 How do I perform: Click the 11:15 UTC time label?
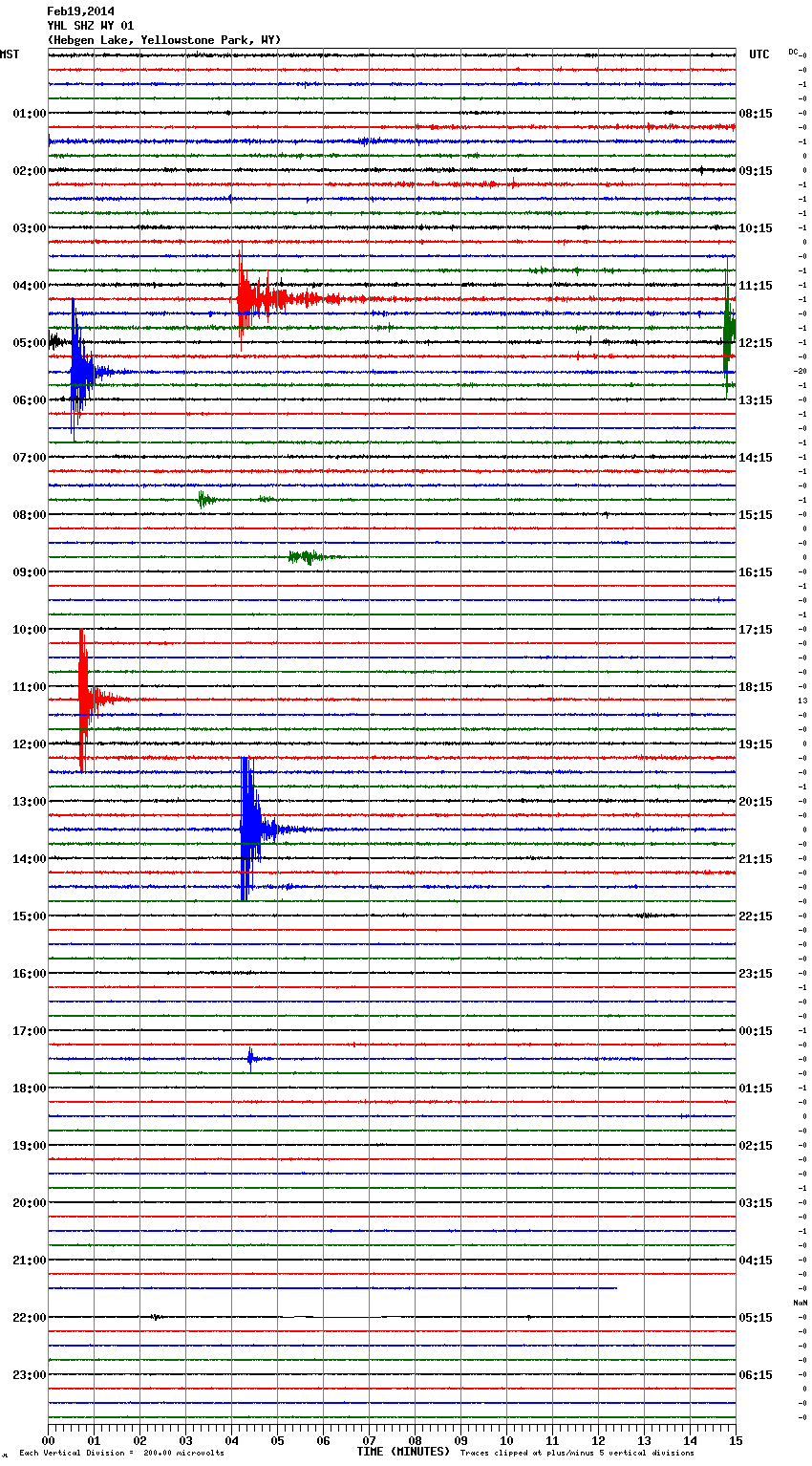(756, 285)
